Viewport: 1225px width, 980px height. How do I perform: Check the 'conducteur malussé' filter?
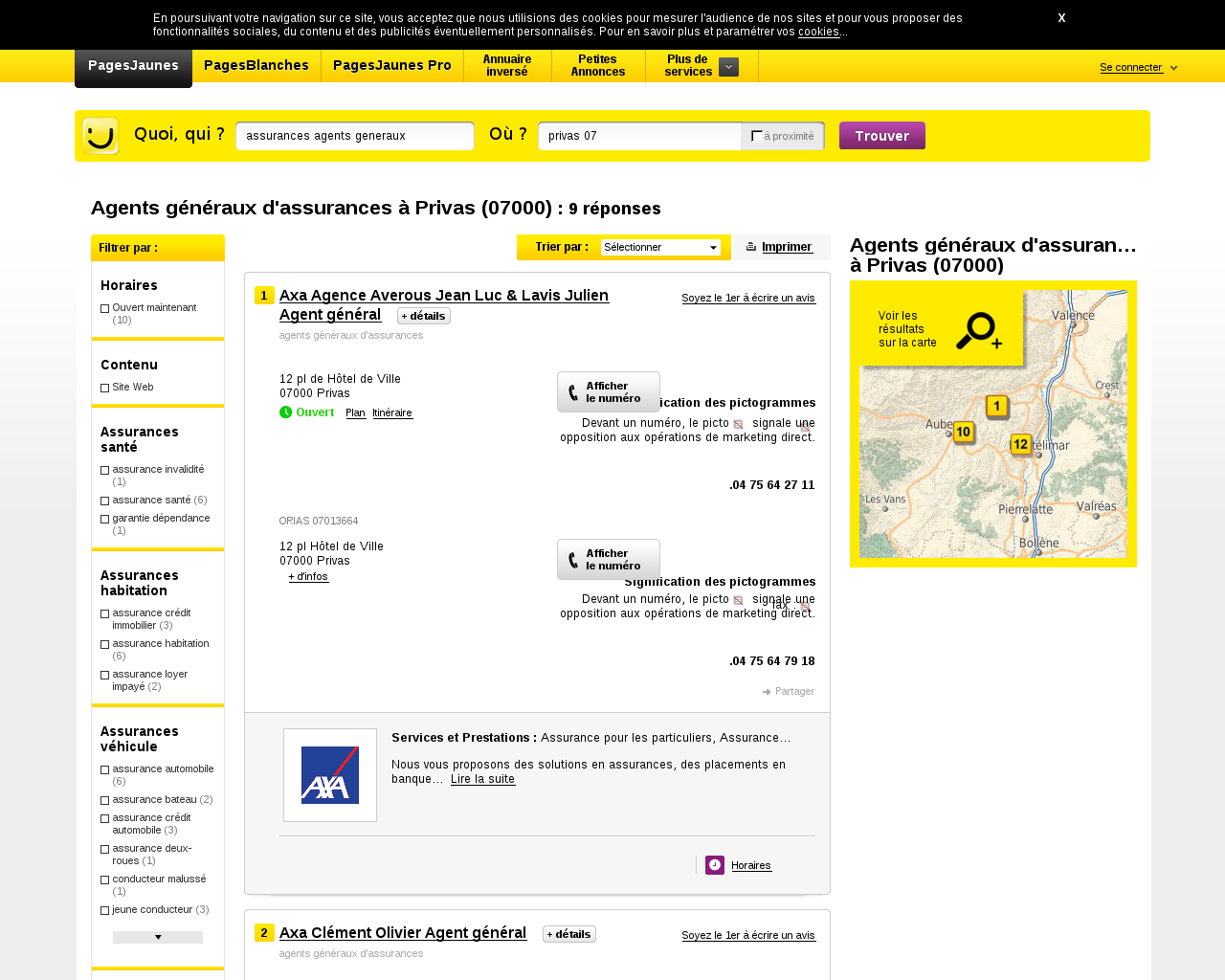pos(105,880)
